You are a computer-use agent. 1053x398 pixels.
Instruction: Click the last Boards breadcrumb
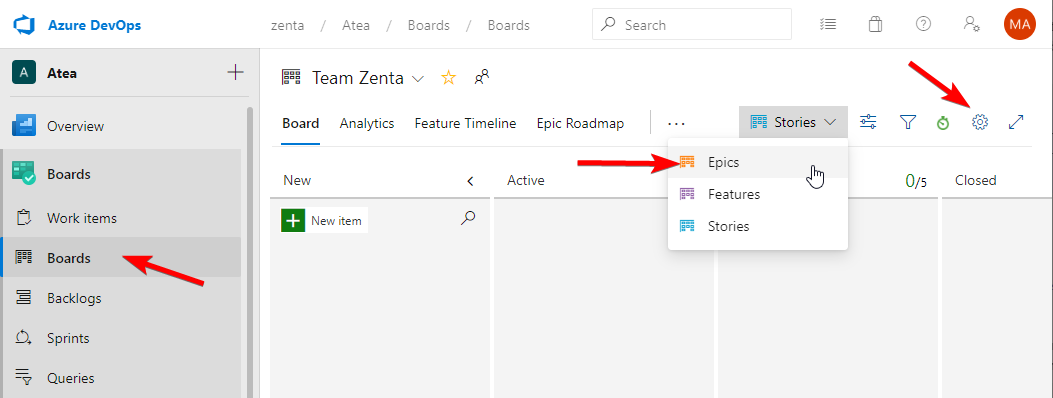point(508,26)
